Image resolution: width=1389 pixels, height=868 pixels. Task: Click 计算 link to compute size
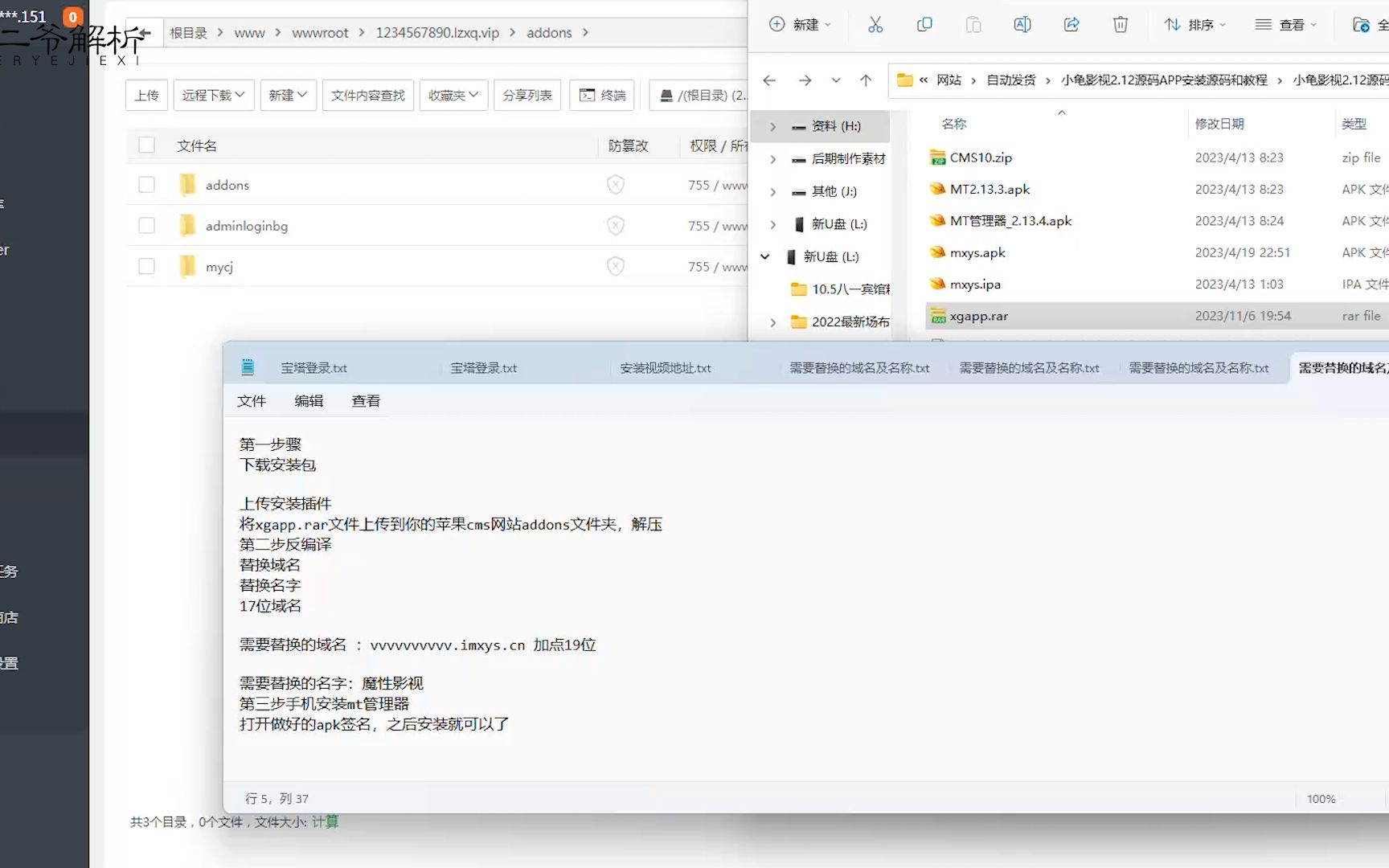(x=326, y=821)
